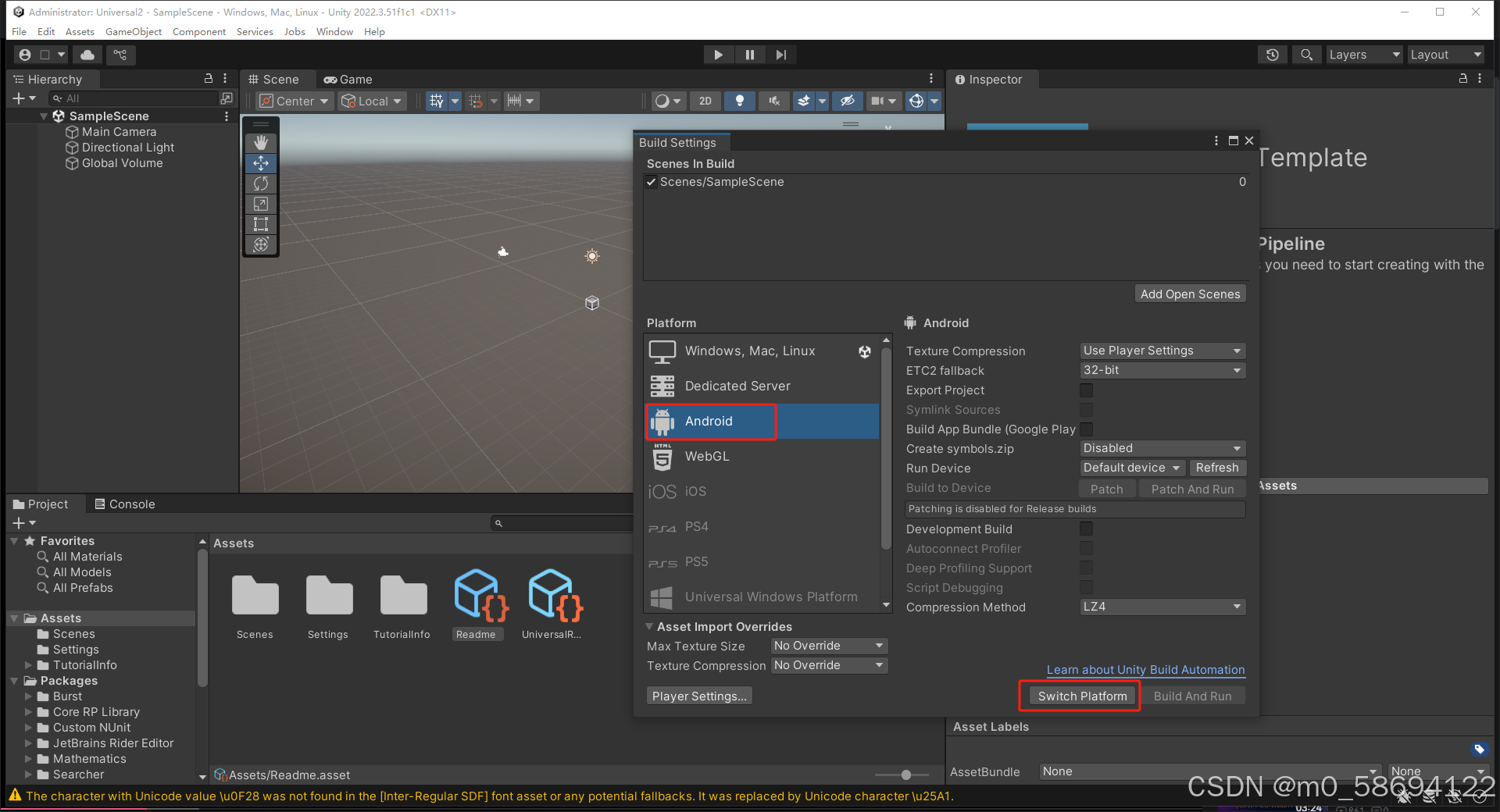This screenshot has height=812, width=1500.
Task: Open Learn about Unity Build Automation link
Action: click(1145, 670)
